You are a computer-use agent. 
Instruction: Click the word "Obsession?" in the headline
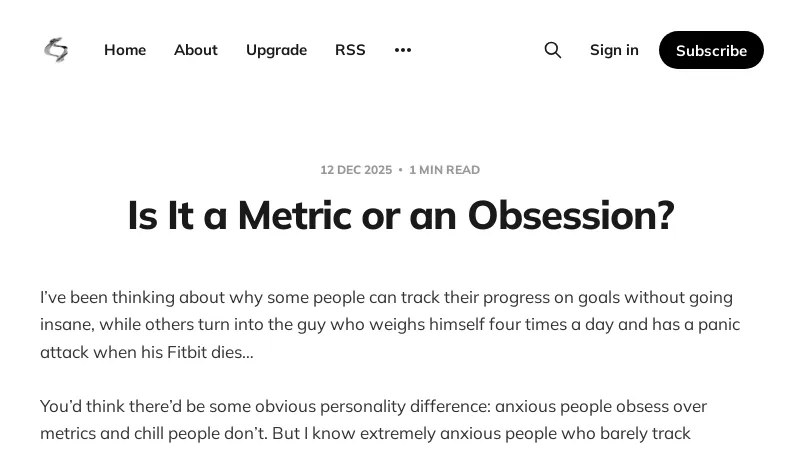point(571,215)
